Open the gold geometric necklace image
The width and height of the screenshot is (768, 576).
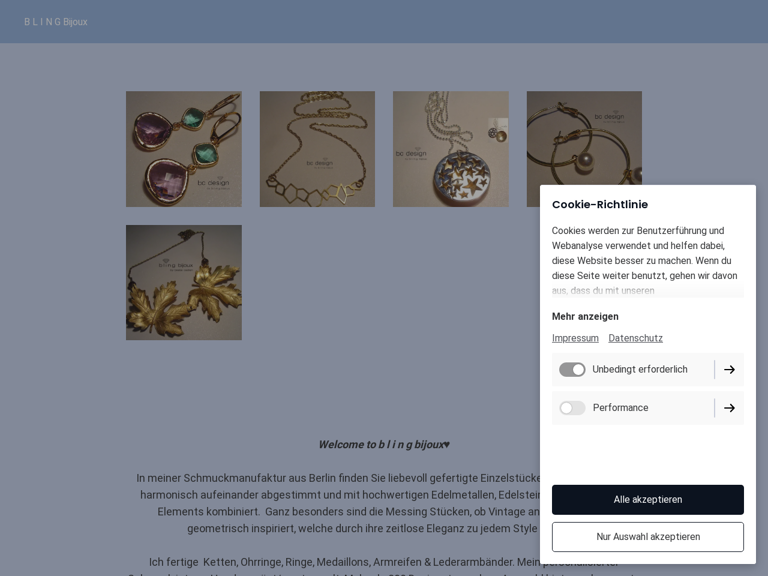pyautogui.click(x=317, y=149)
